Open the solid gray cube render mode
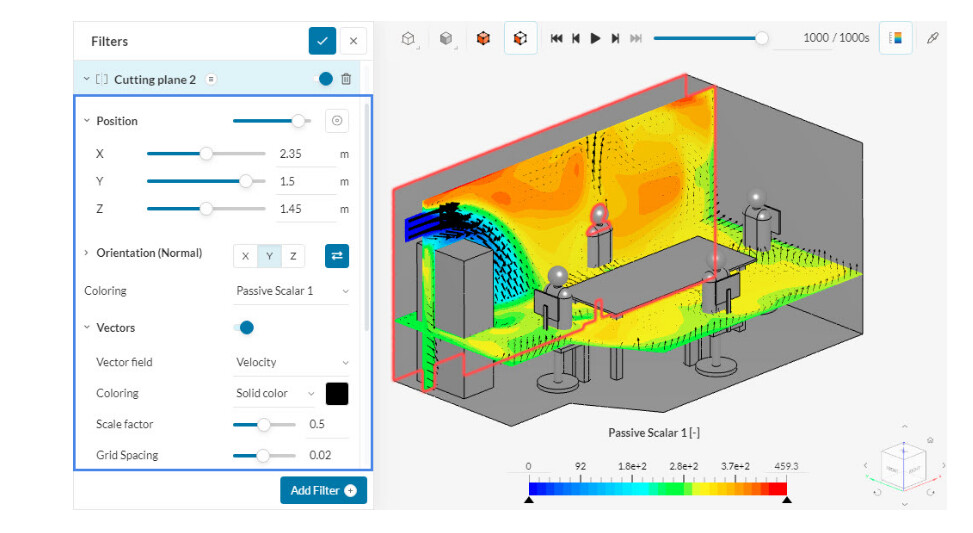973x533 pixels. [446, 38]
